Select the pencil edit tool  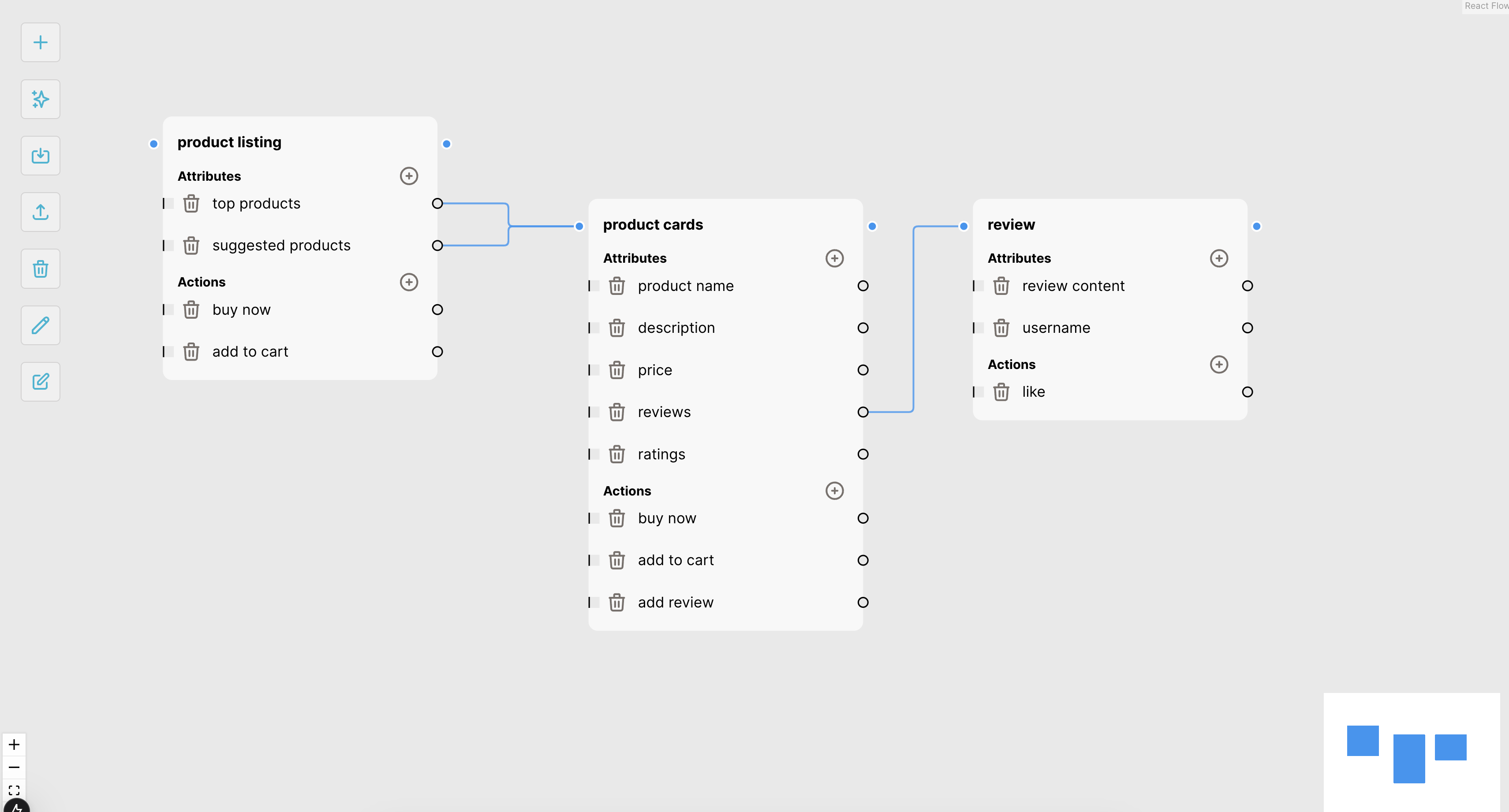[x=41, y=325]
